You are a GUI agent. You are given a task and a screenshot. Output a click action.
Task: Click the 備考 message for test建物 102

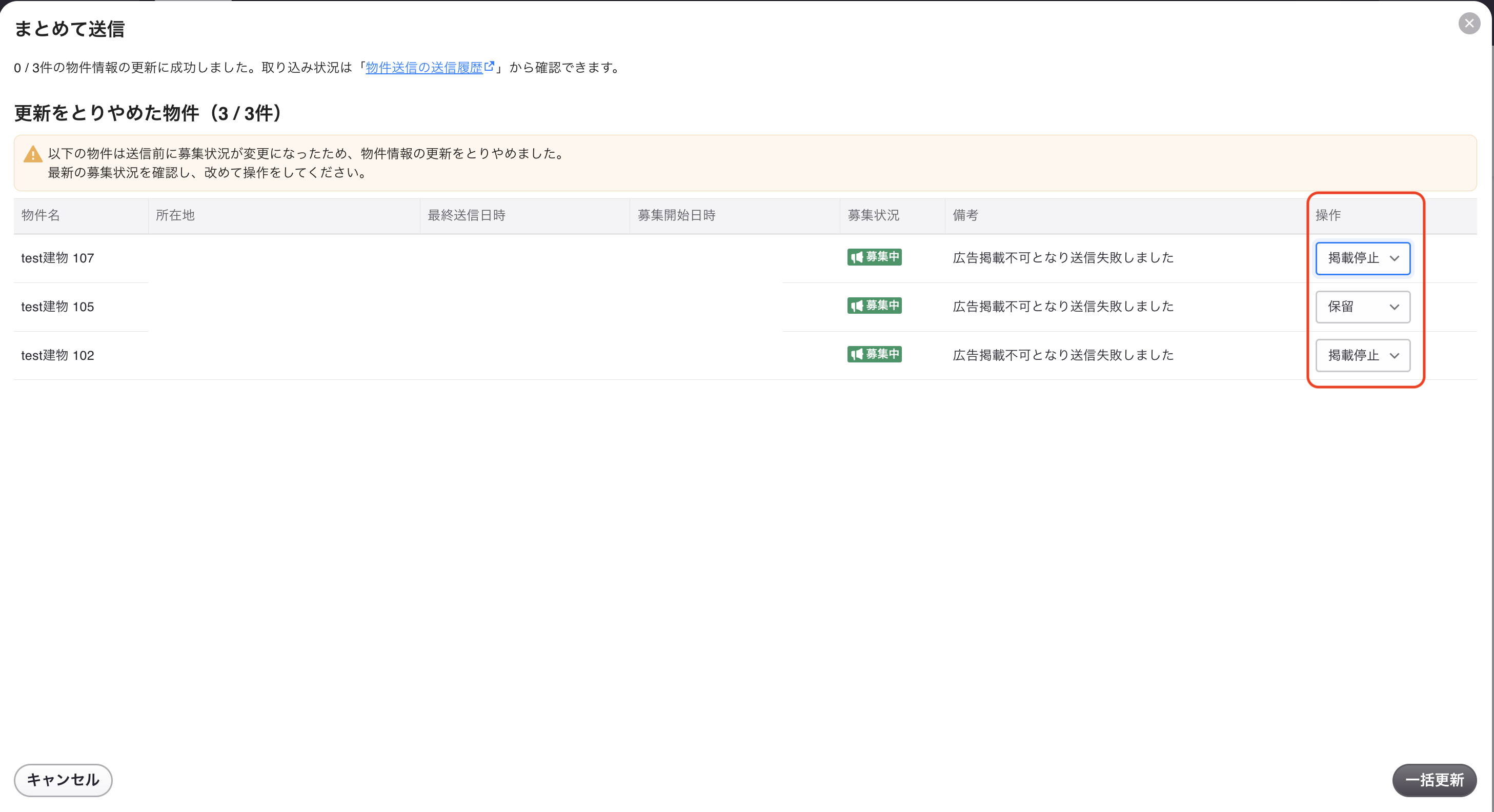pyautogui.click(x=1063, y=355)
